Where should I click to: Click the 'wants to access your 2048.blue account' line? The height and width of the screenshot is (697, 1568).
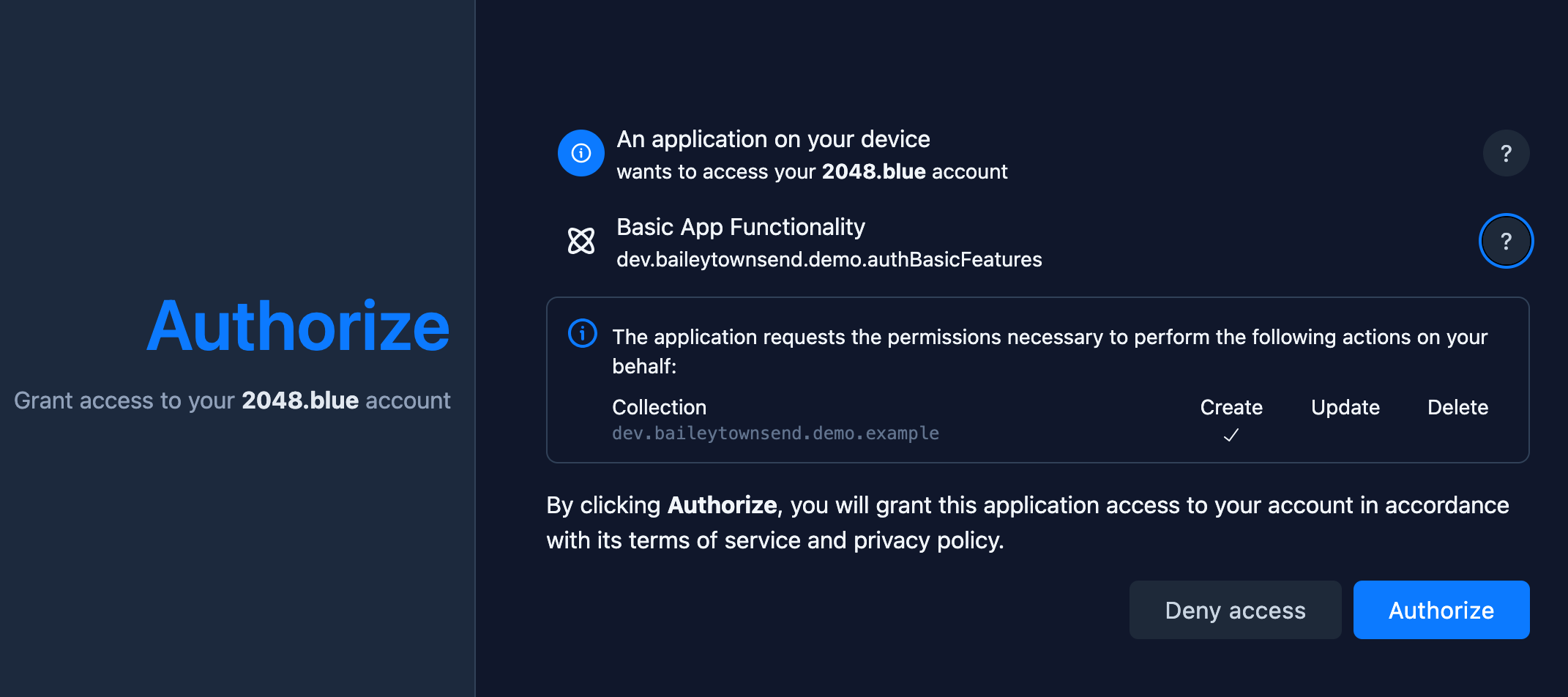coord(812,171)
